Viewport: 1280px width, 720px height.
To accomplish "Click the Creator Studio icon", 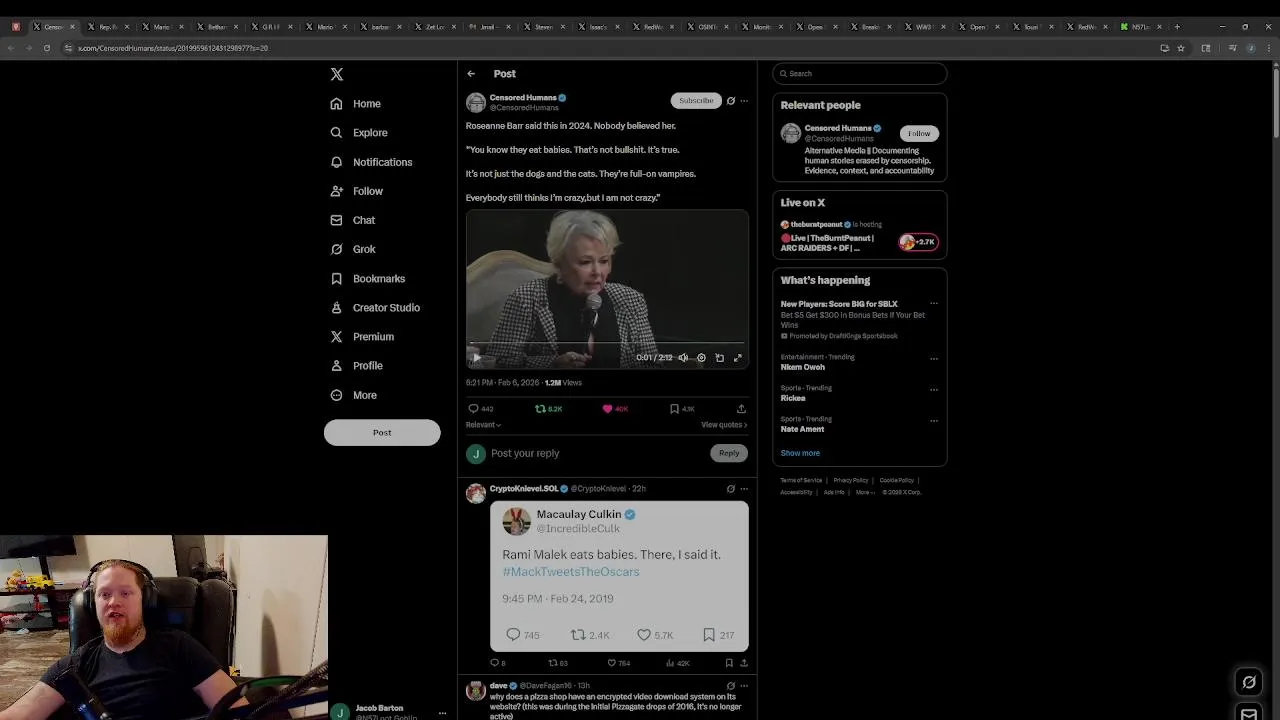I will click(x=337, y=308).
